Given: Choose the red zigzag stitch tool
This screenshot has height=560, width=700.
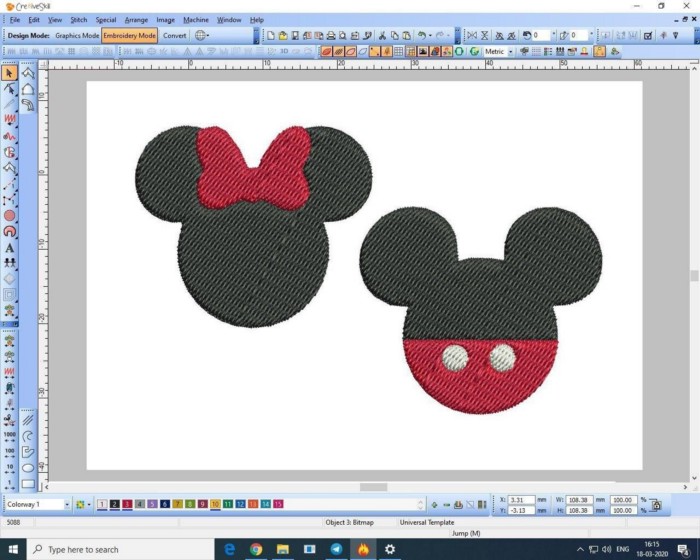Looking at the screenshot, I should (9, 119).
